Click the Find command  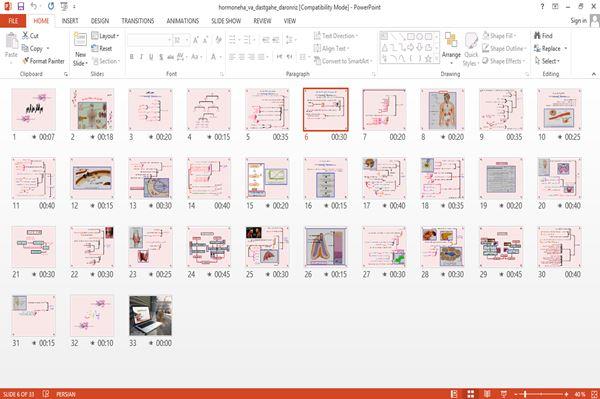[543, 36]
